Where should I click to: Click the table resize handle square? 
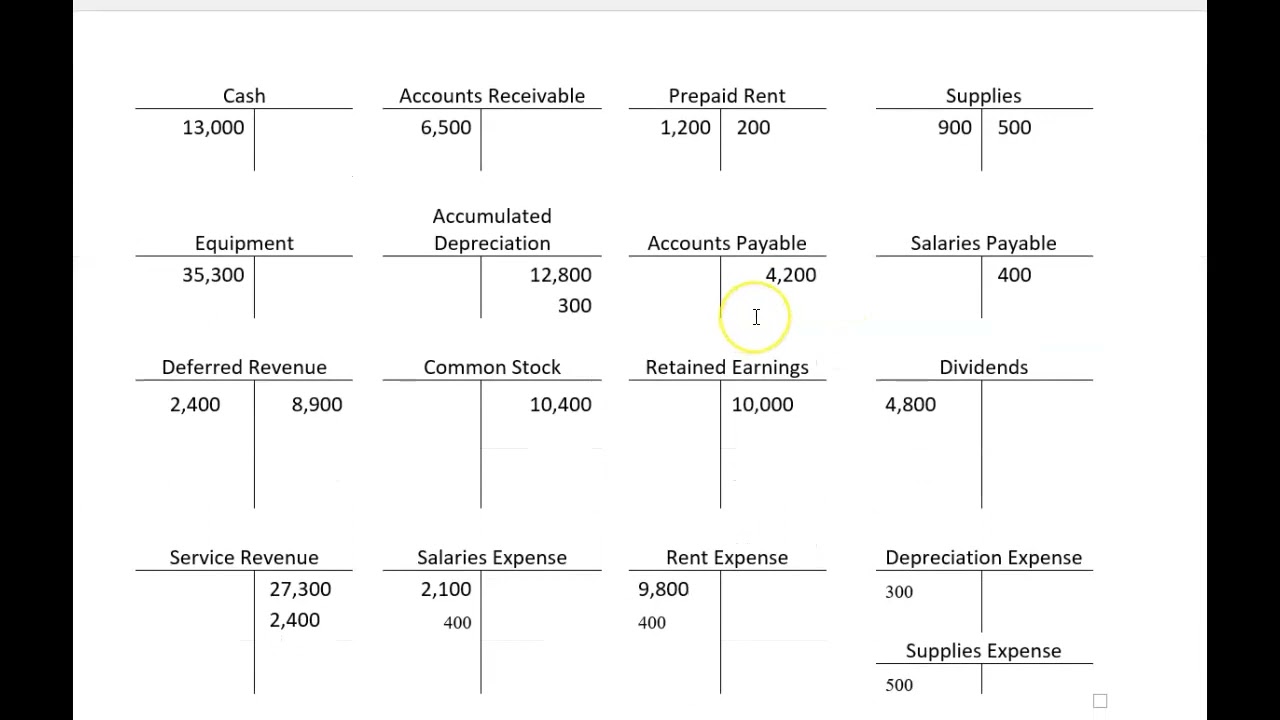1100,701
